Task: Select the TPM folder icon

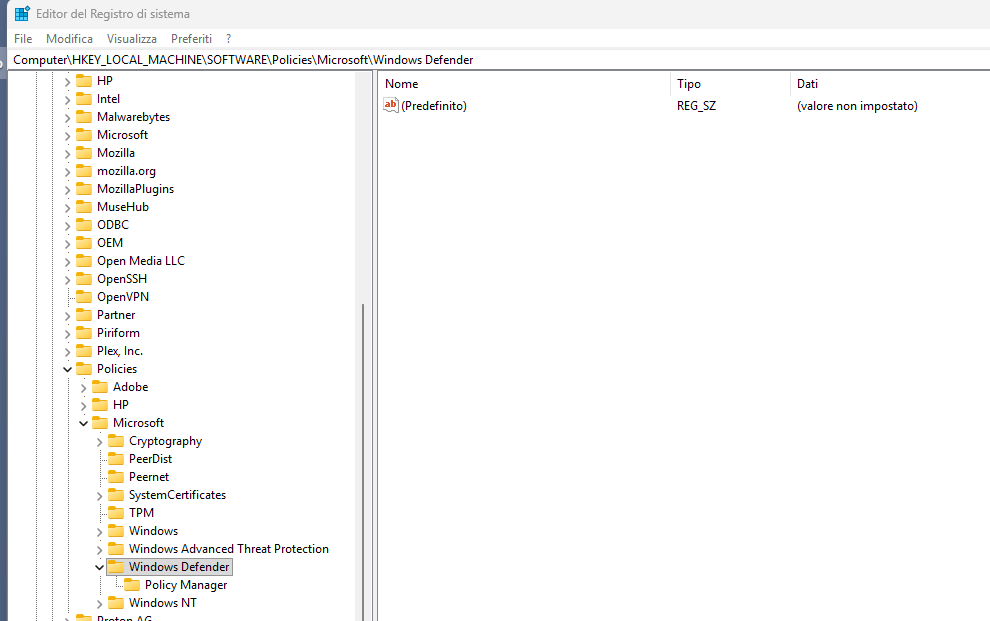Action: point(116,512)
